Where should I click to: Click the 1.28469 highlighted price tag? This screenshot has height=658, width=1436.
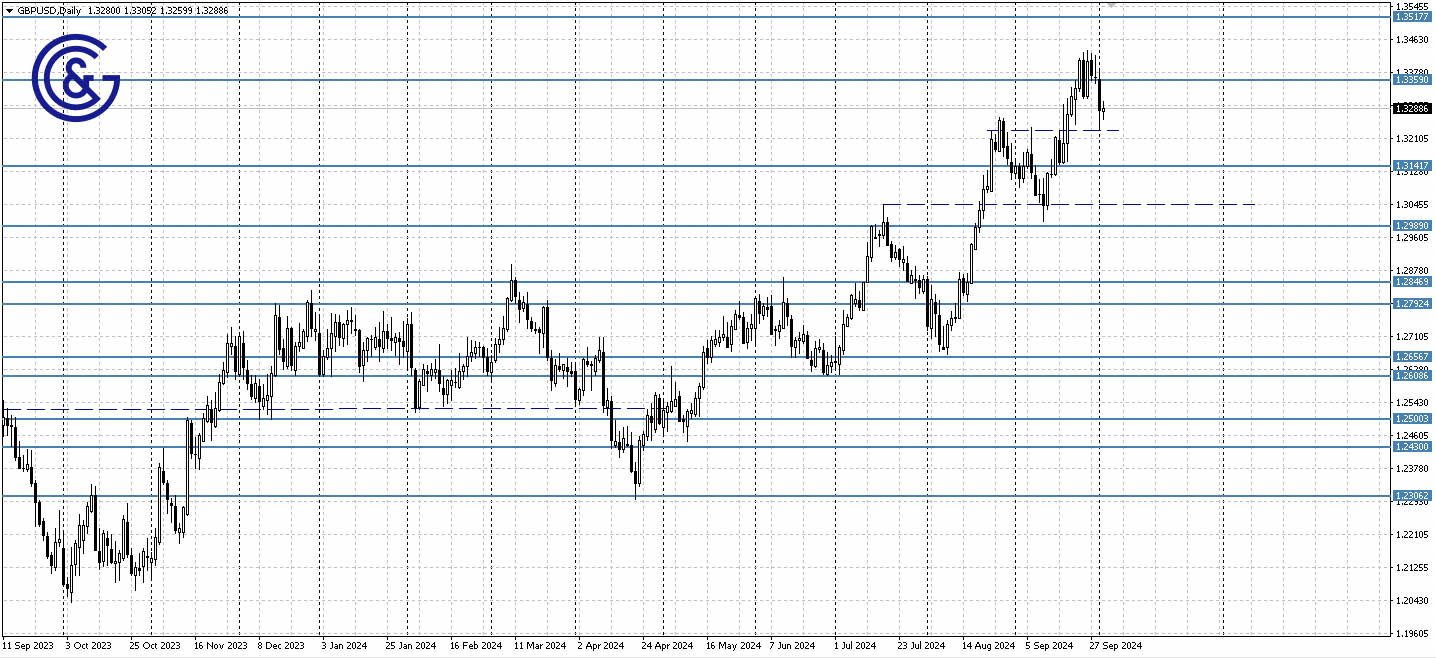1410,283
